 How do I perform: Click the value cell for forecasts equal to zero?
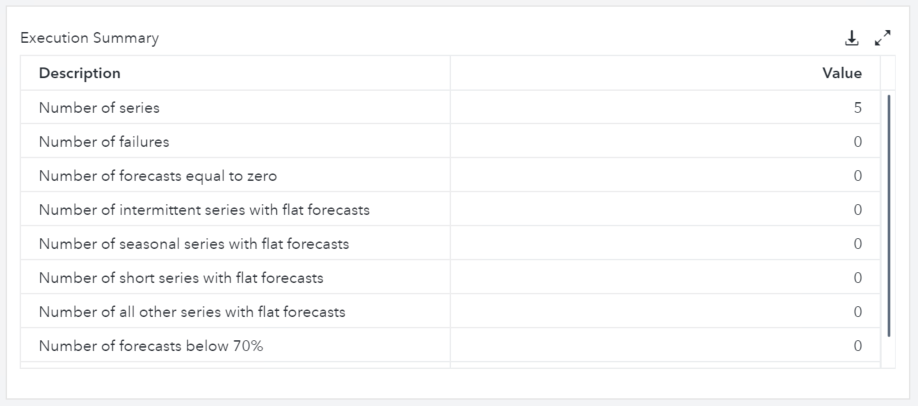point(857,176)
